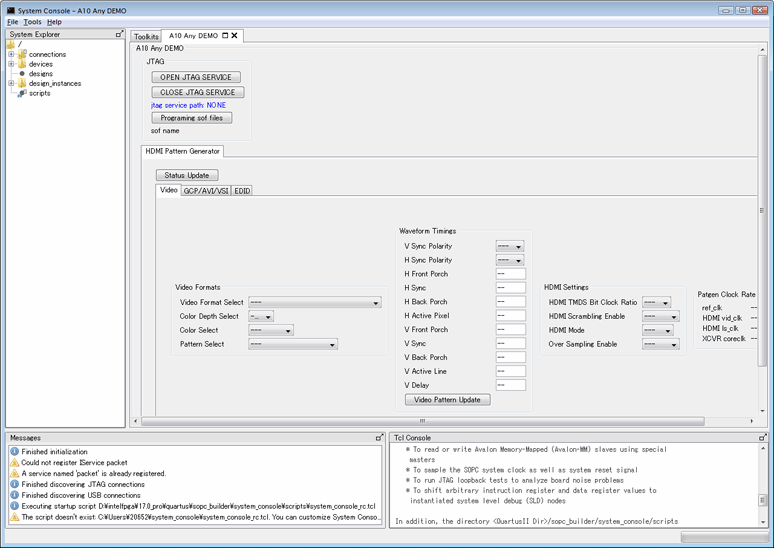Click the 'Could not register' warning icon
This screenshot has width=774, height=548.
pyautogui.click(x=14, y=463)
